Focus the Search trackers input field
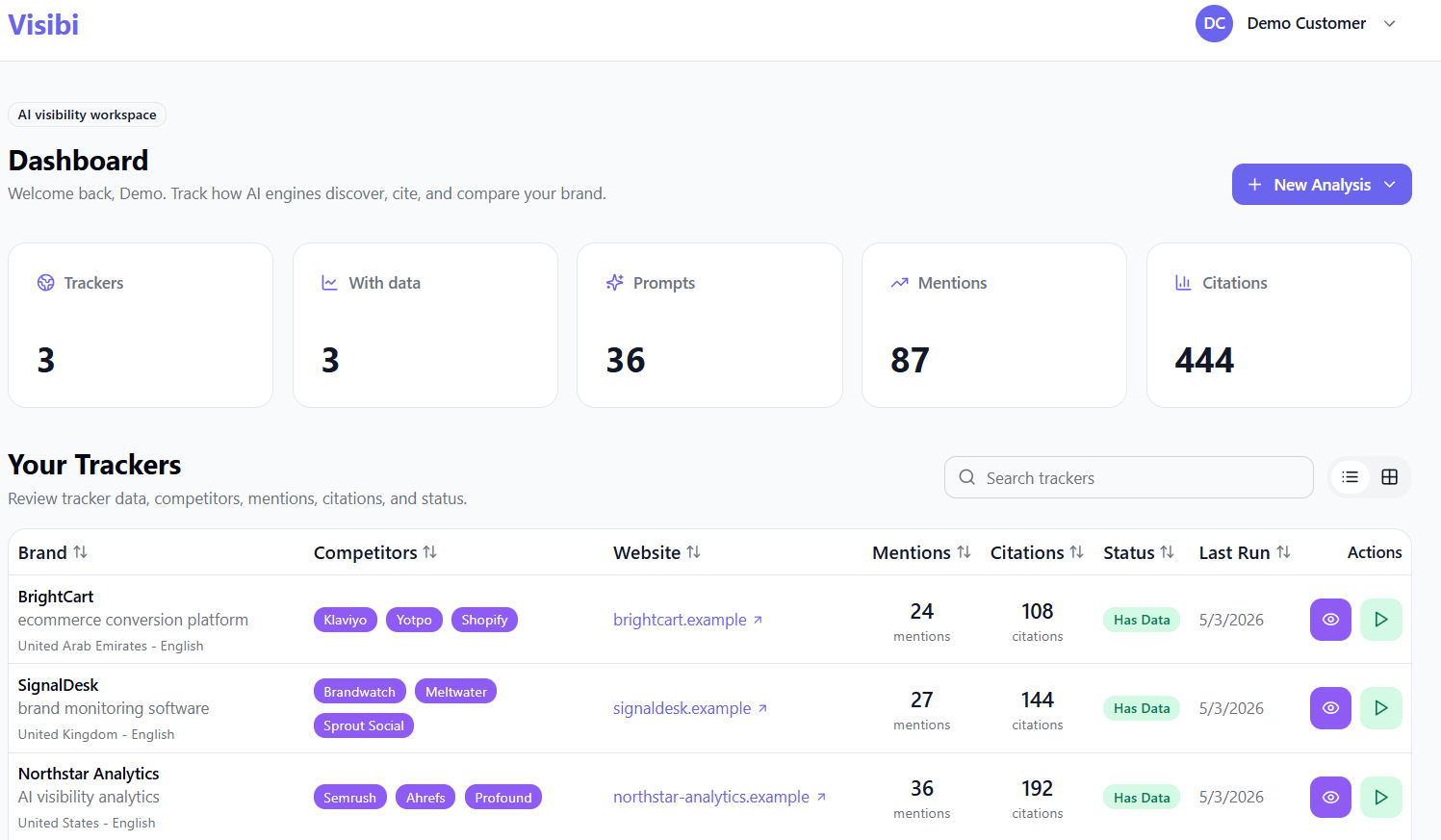 [x=1128, y=477]
